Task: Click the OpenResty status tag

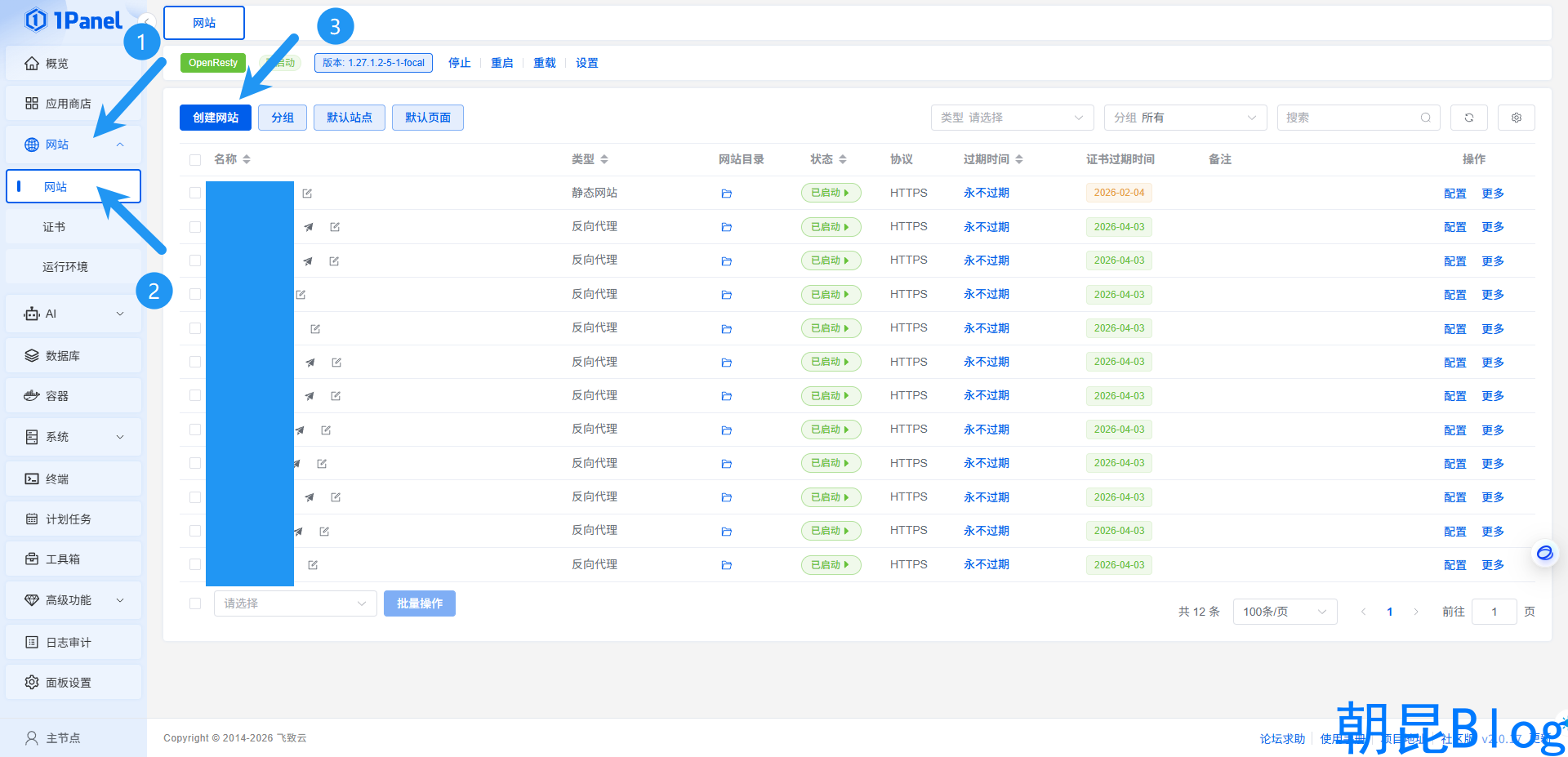Action: coord(213,63)
